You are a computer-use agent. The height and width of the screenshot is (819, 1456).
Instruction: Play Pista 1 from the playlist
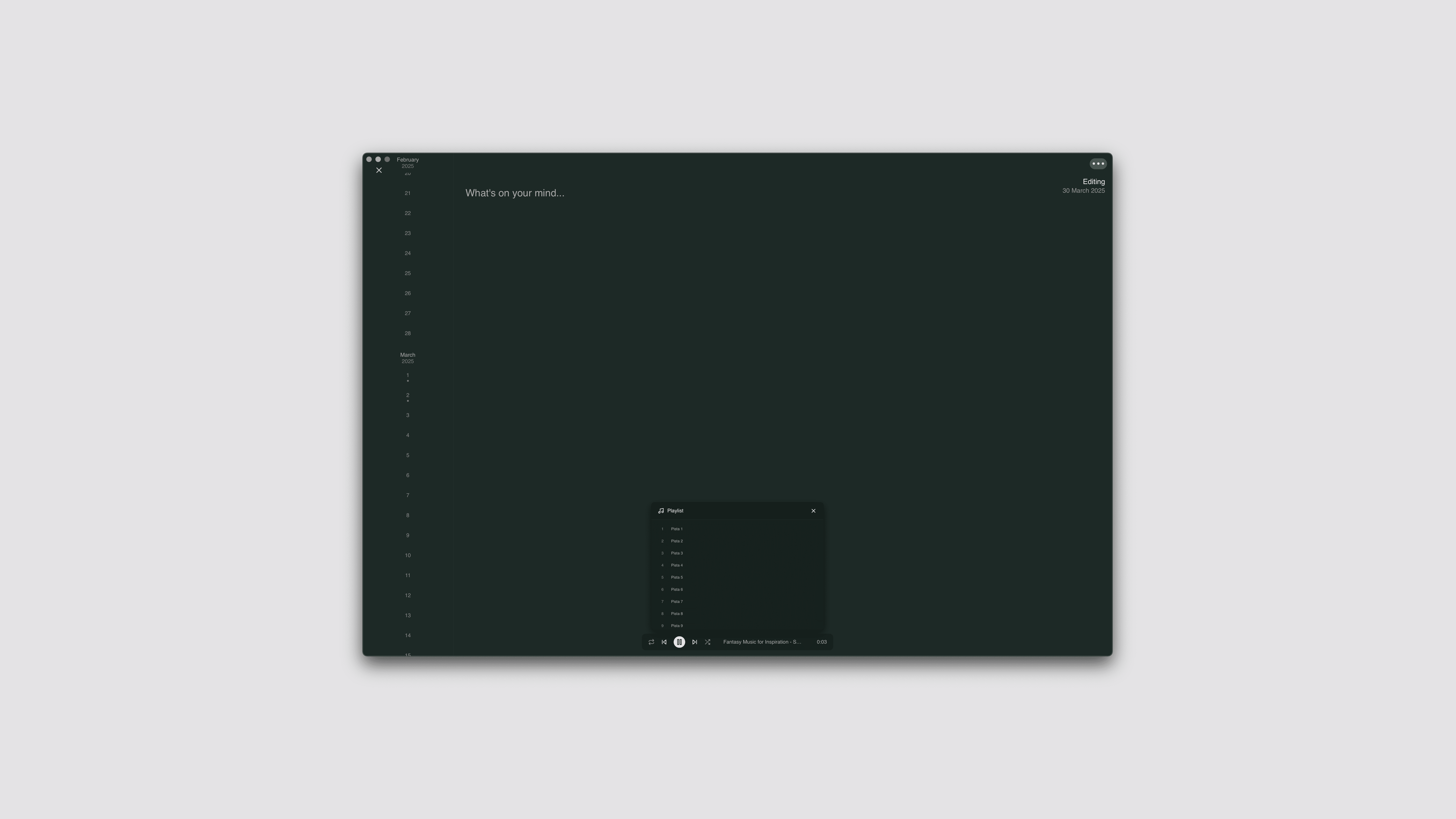(x=677, y=529)
